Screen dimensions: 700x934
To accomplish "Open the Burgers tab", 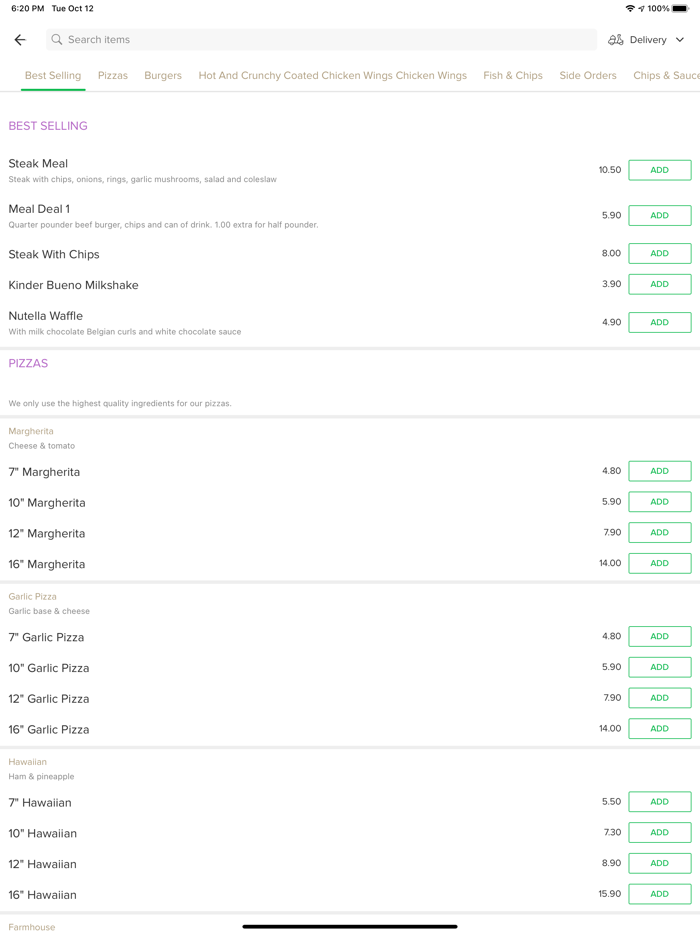I will pyautogui.click(x=163, y=76).
